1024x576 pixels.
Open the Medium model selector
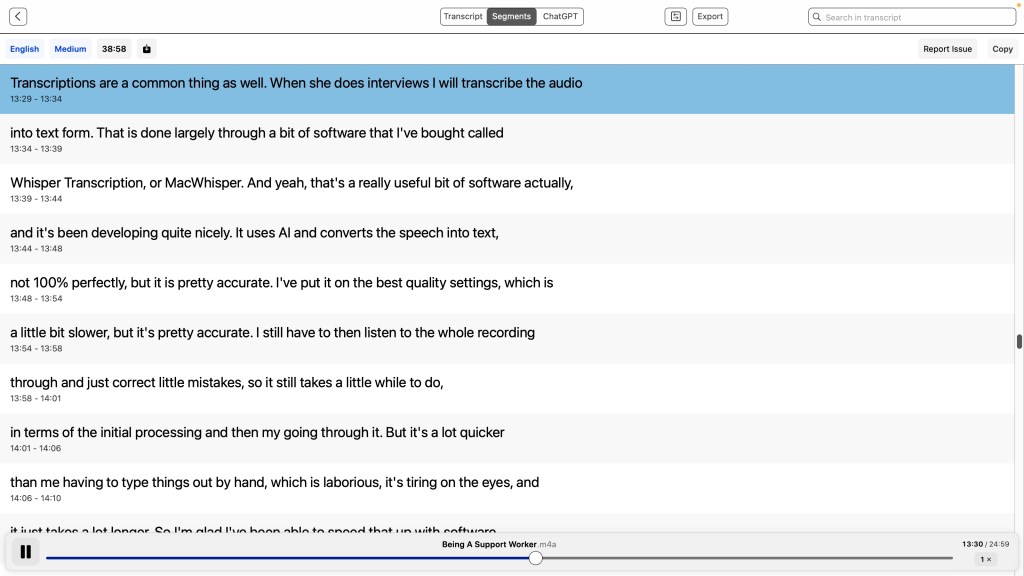[x=70, y=48]
